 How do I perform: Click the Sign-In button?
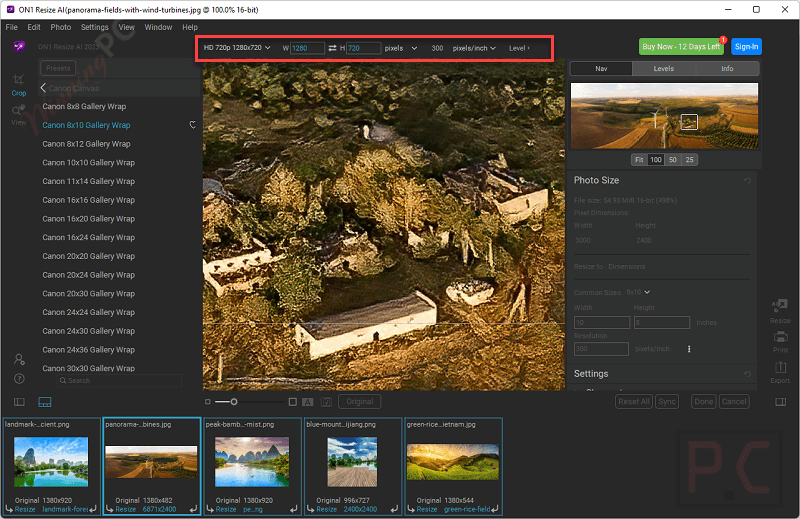[746, 47]
